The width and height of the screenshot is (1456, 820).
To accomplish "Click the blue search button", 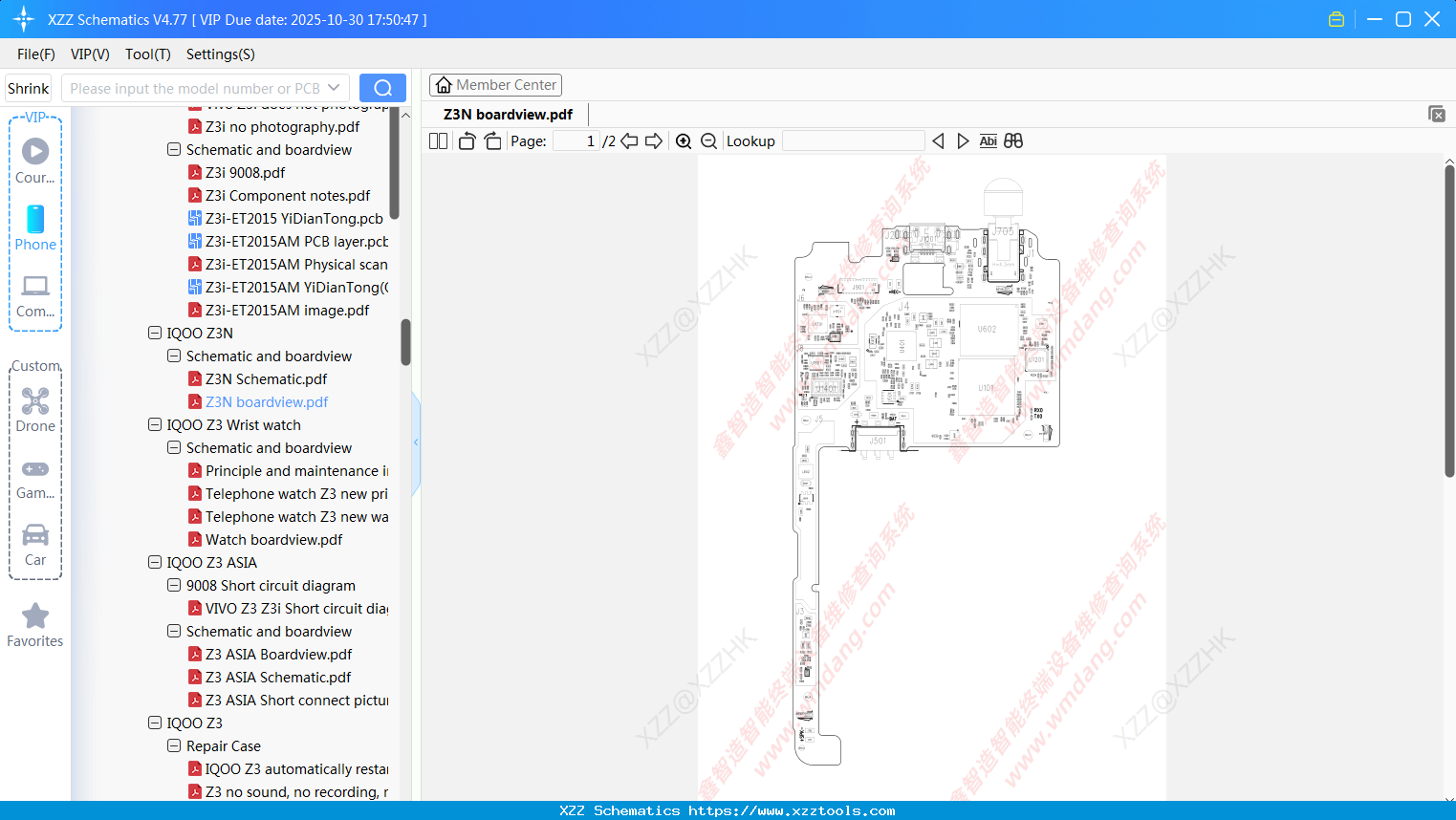I will coord(382,88).
